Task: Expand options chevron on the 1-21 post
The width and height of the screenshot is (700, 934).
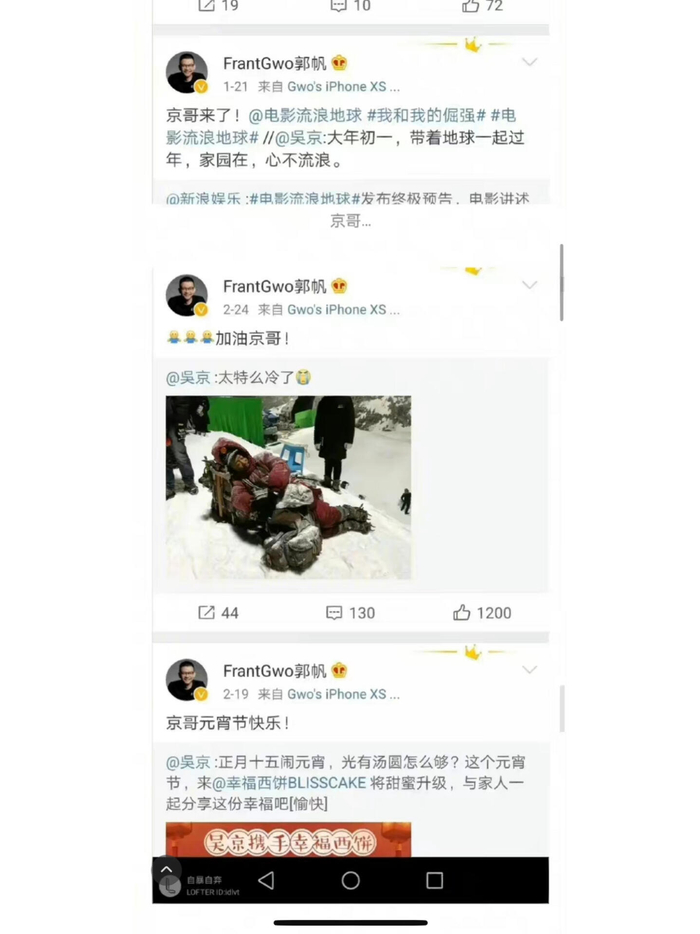Action: coord(530,62)
